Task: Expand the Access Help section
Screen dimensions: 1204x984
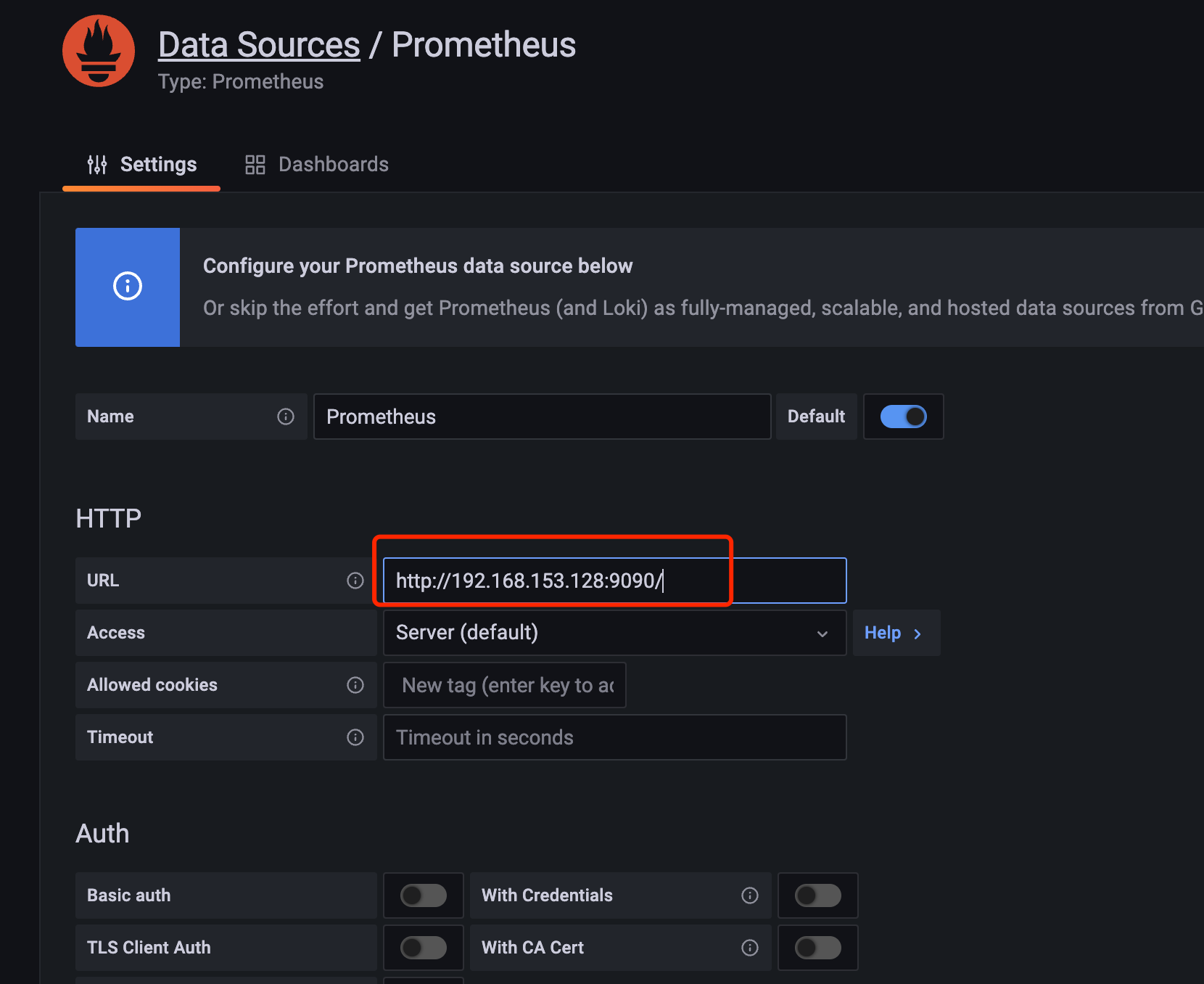Action: point(896,633)
